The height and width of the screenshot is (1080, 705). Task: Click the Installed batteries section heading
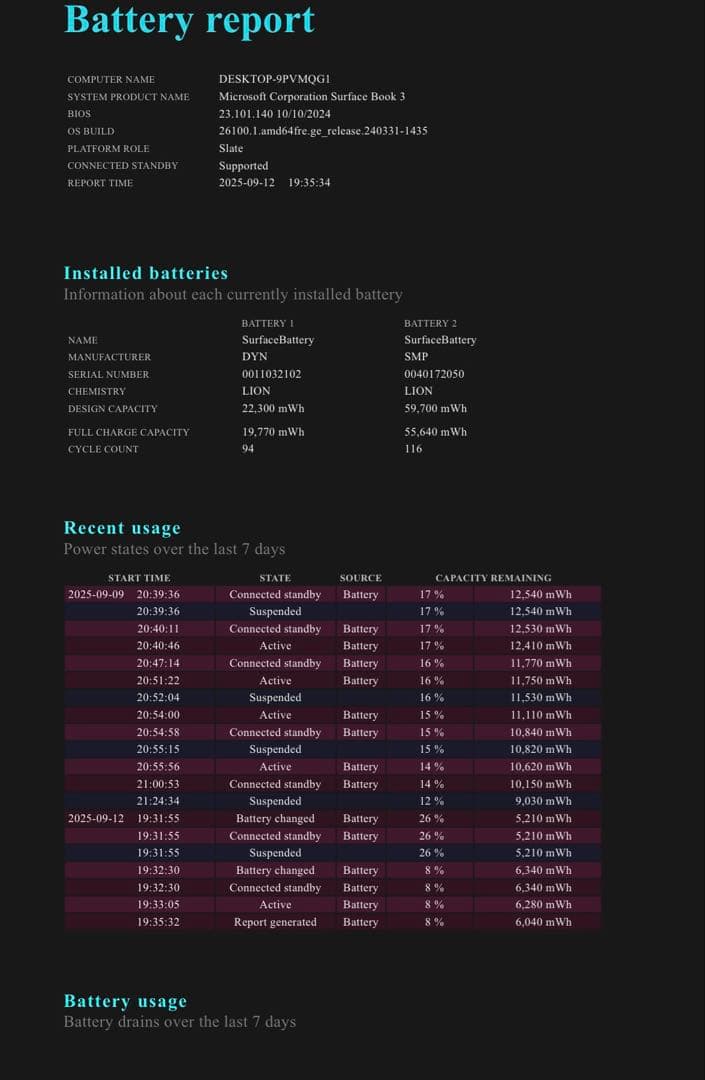pyautogui.click(x=146, y=273)
